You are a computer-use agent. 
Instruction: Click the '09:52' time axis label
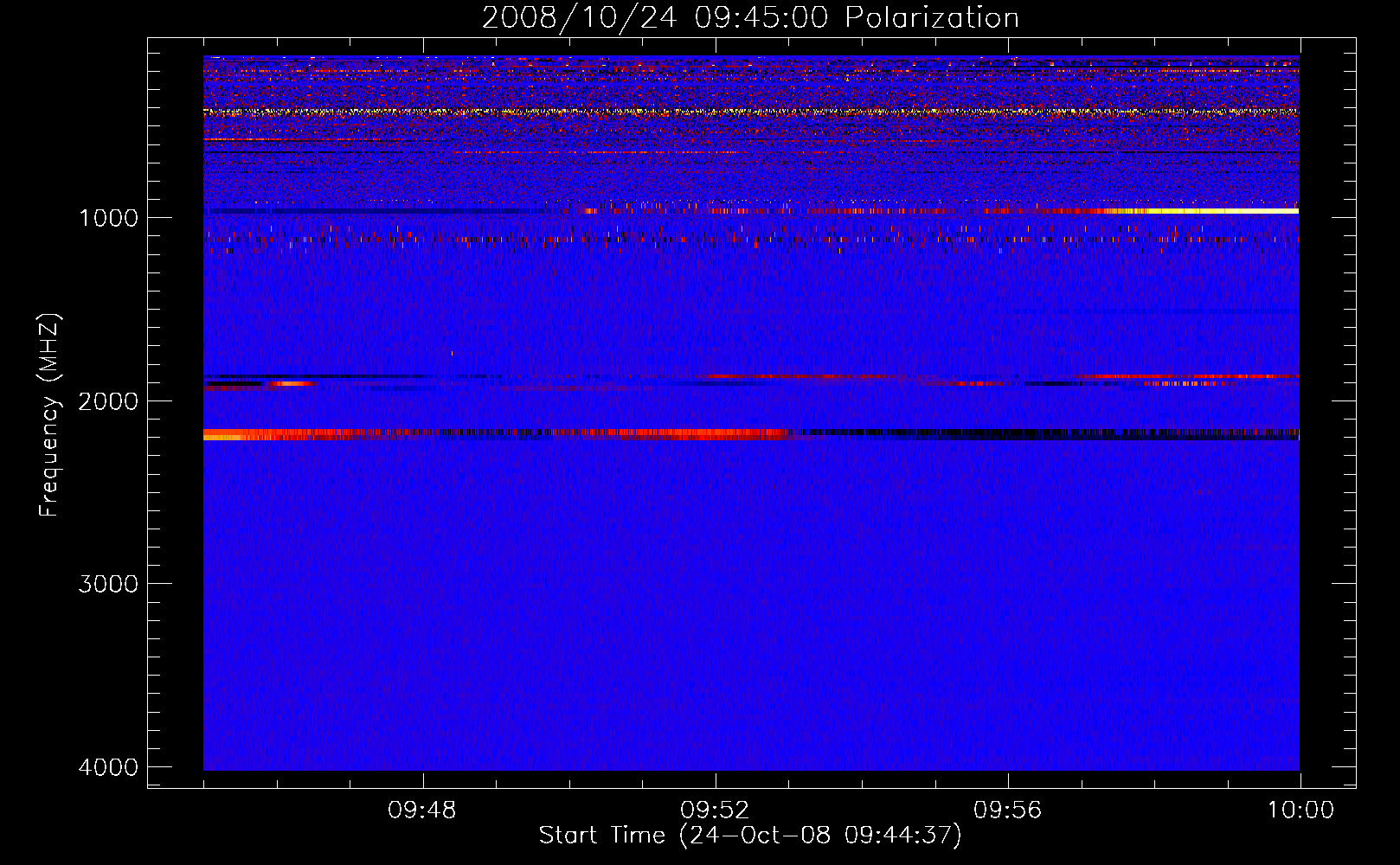715,811
